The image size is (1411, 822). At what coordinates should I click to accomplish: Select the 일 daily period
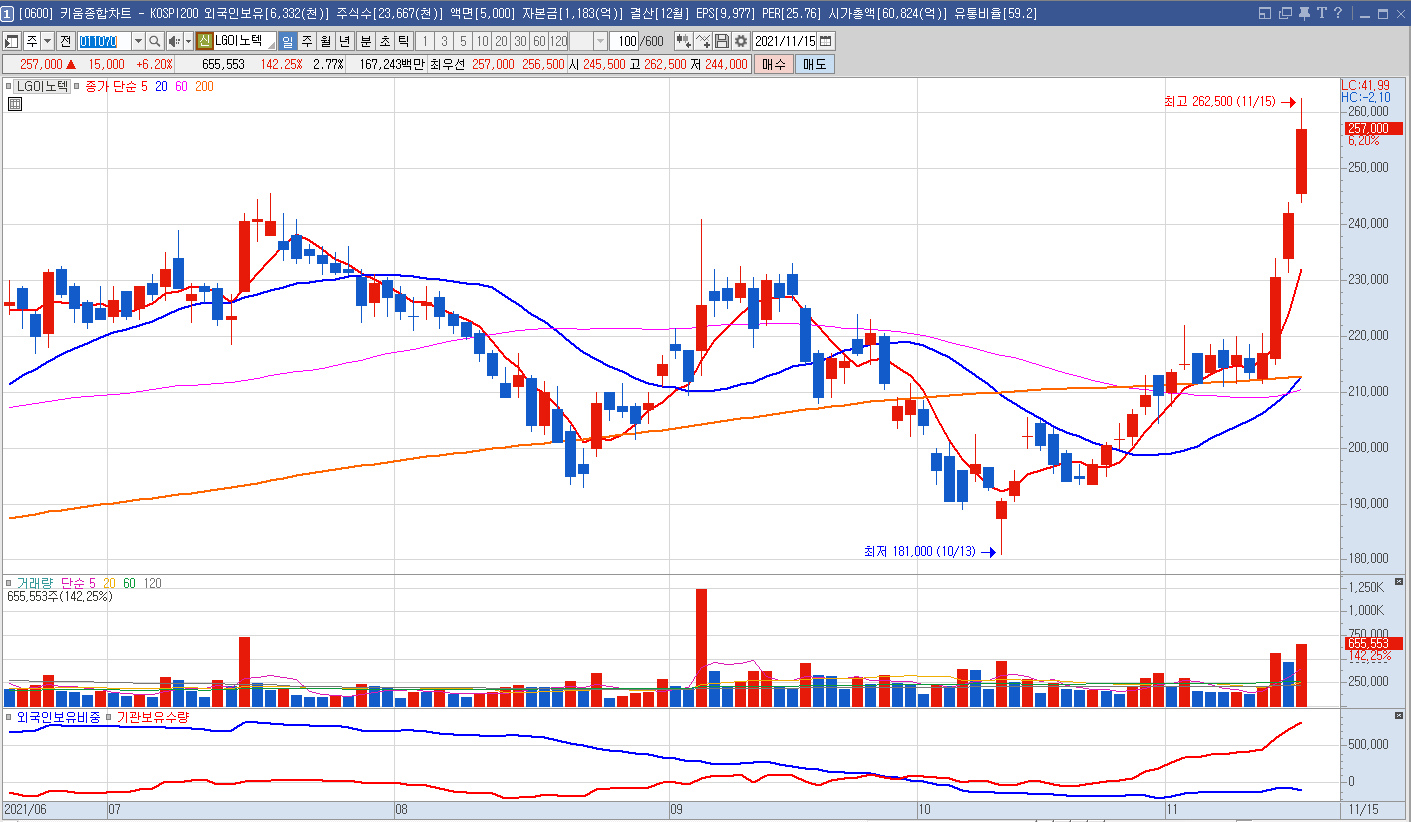pos(287,41)
